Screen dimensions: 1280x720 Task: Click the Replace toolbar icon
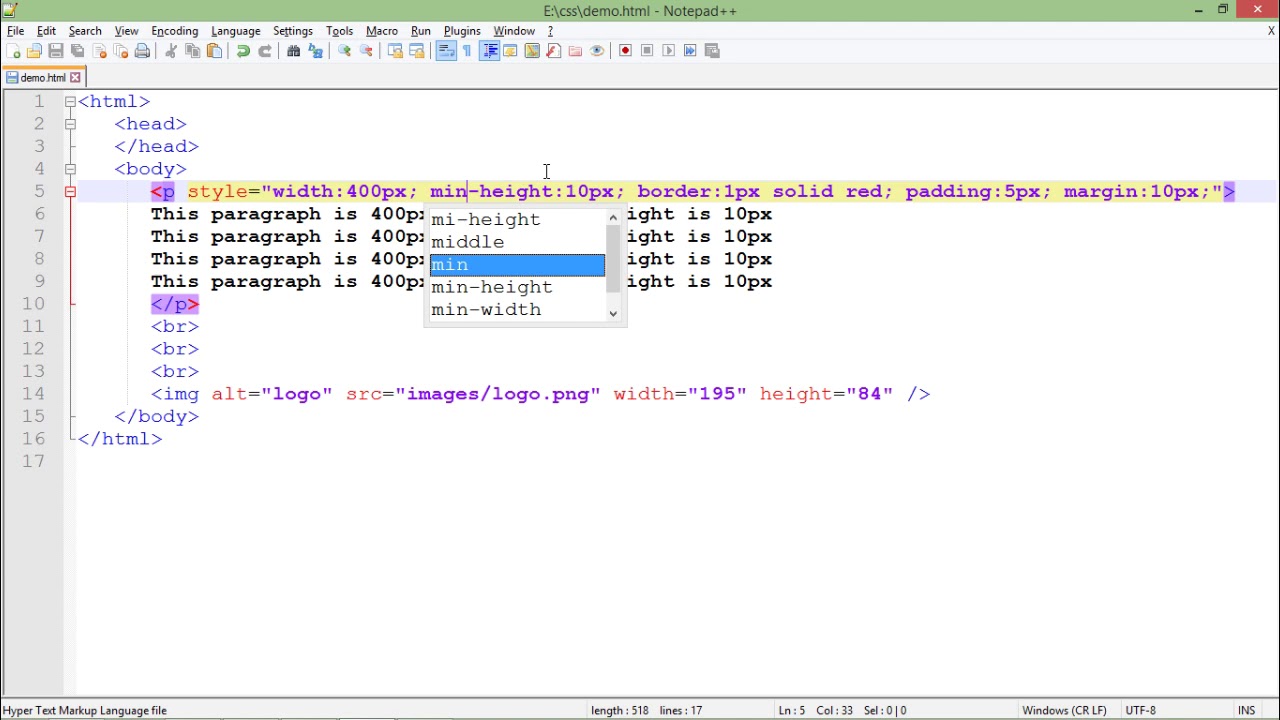(x=315, y=51)
